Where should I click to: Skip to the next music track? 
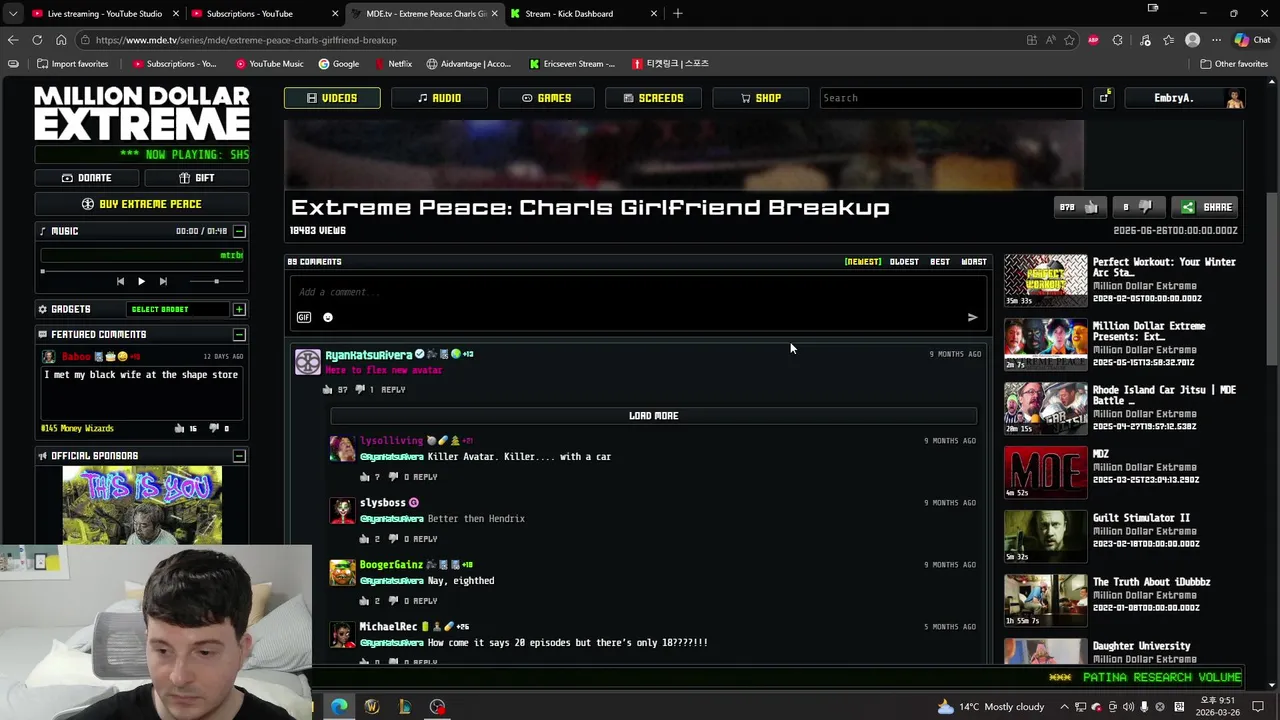point(163,282)
